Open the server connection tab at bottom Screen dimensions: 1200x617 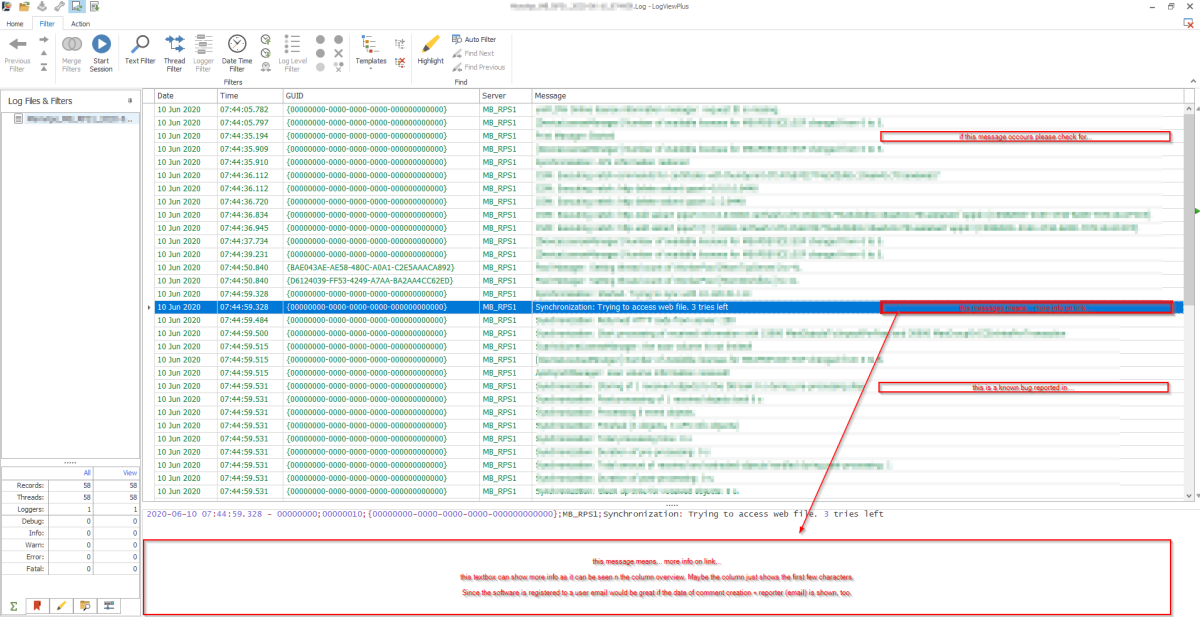[108, 605]
